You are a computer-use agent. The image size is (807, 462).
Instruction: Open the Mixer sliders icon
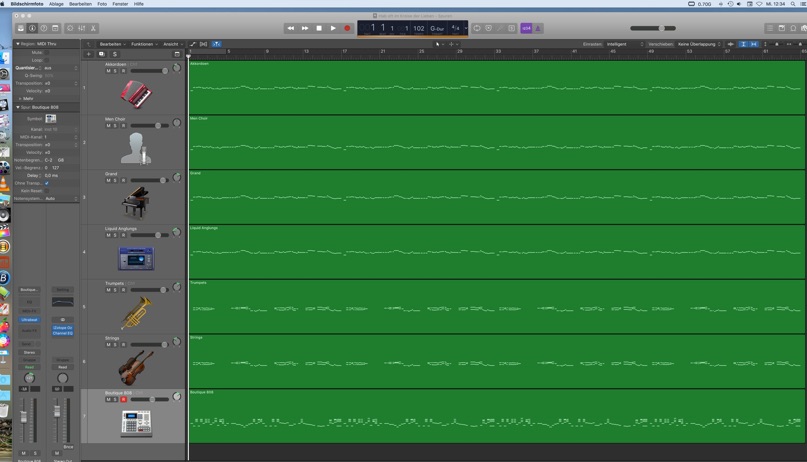click(x=81, y=28)
